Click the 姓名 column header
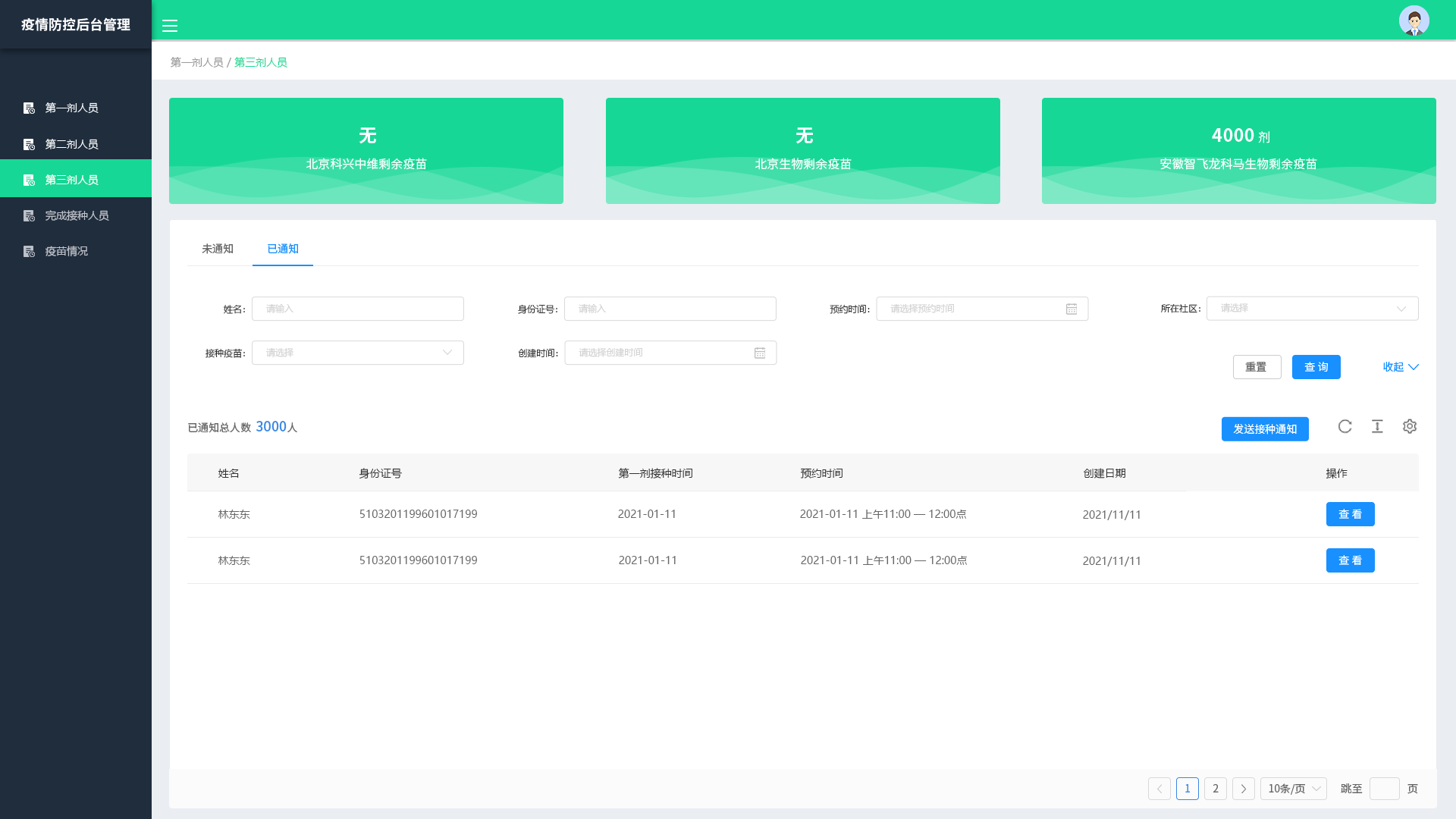1456x819 pixels. (229, 473)
